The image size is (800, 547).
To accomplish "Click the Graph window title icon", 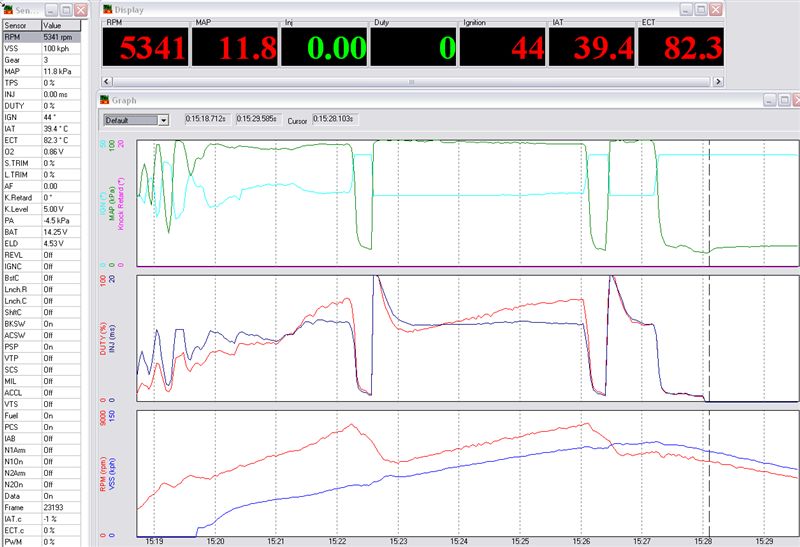I will (x=104, y=100).
